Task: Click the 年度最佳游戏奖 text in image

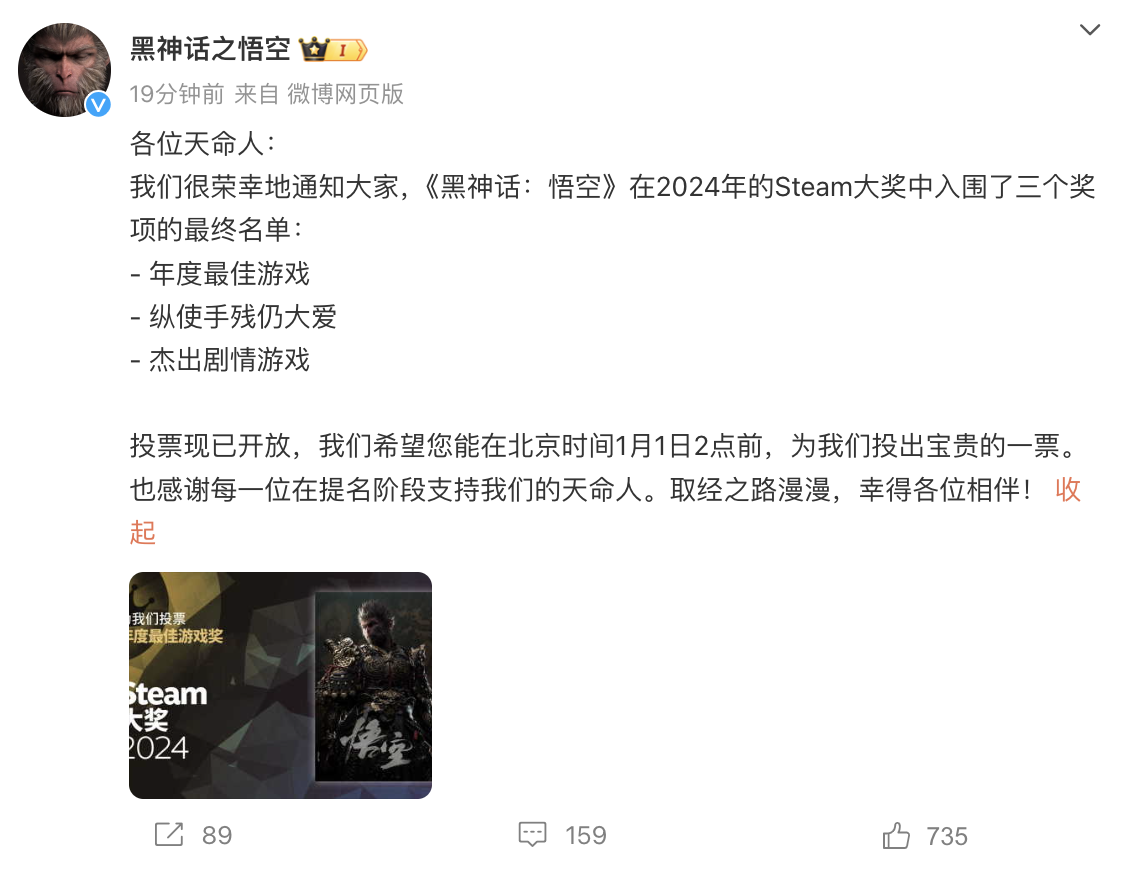Action: [x=176, y=636]
